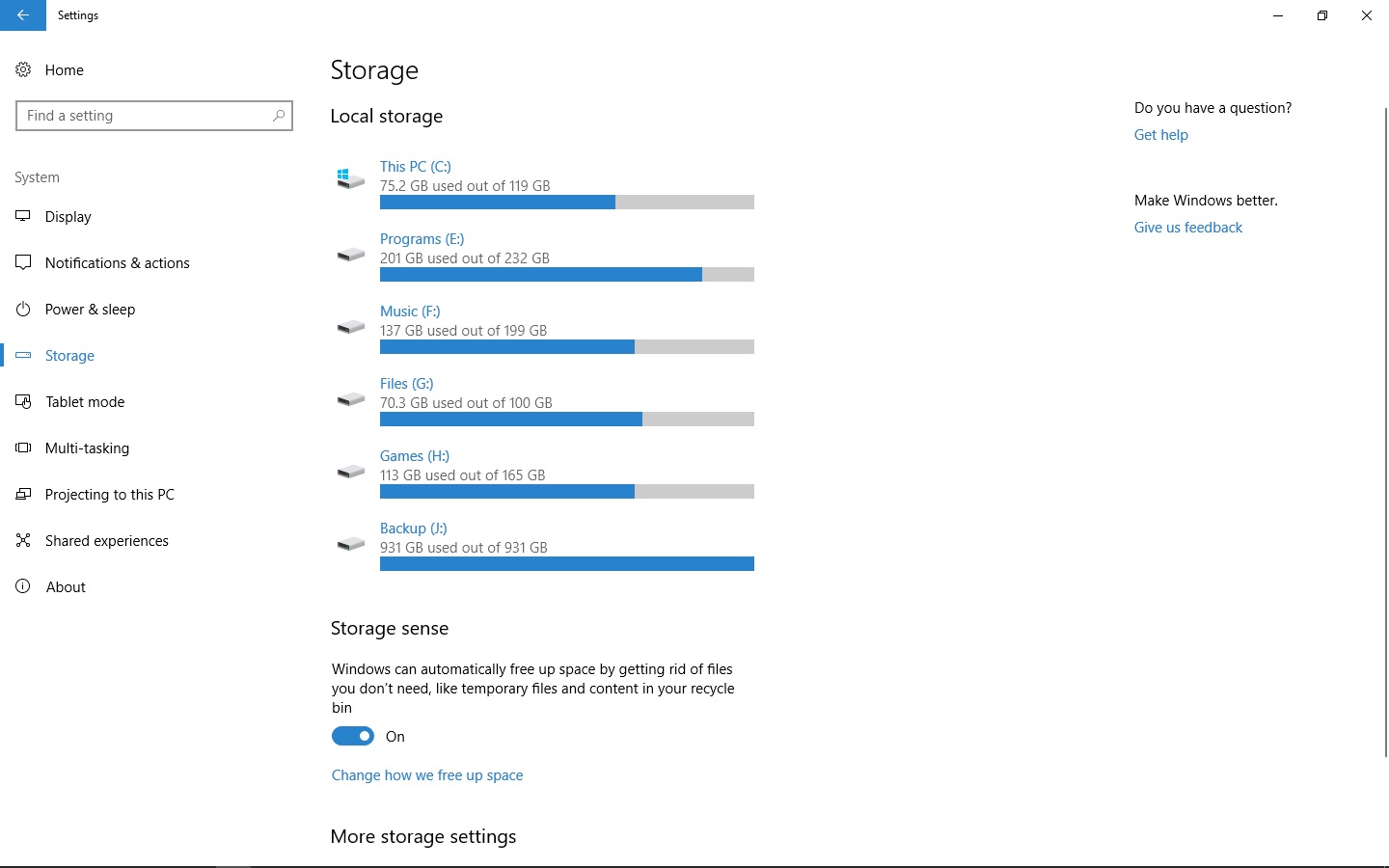Click the Get help link
The image size is (1389, 868).
click(1160, 135)
